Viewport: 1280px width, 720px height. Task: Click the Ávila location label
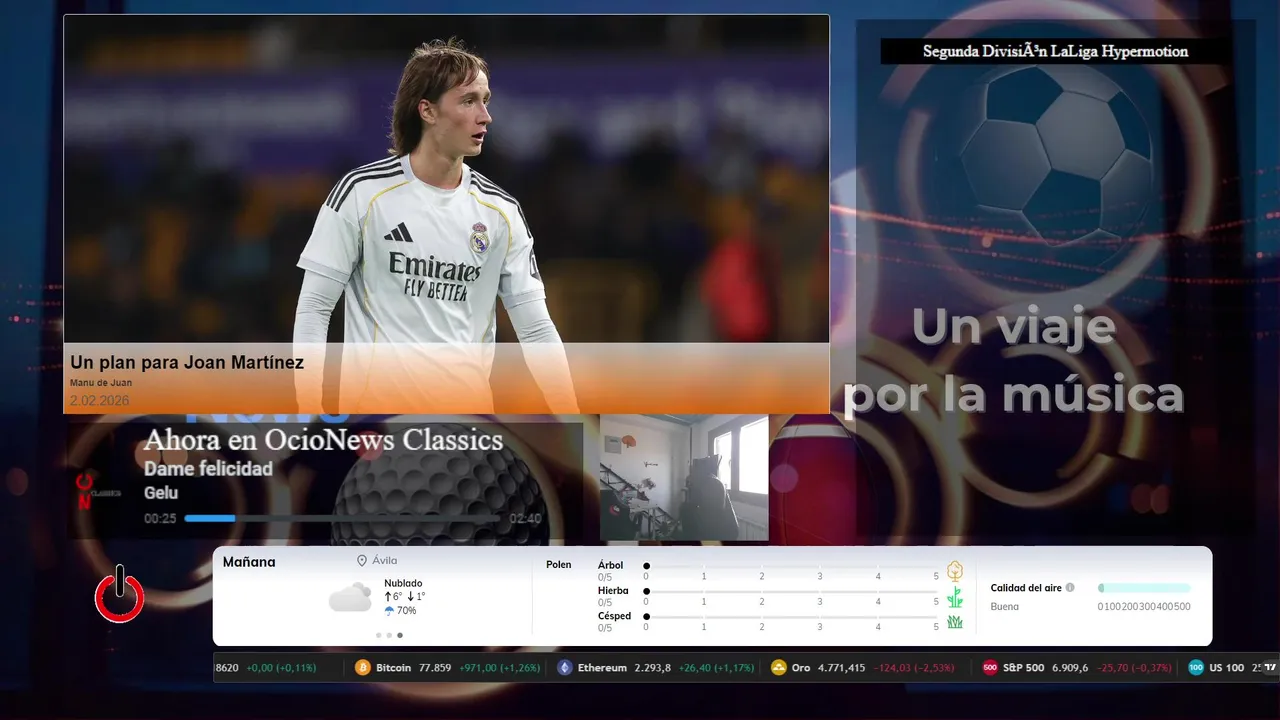click(384, 561)
